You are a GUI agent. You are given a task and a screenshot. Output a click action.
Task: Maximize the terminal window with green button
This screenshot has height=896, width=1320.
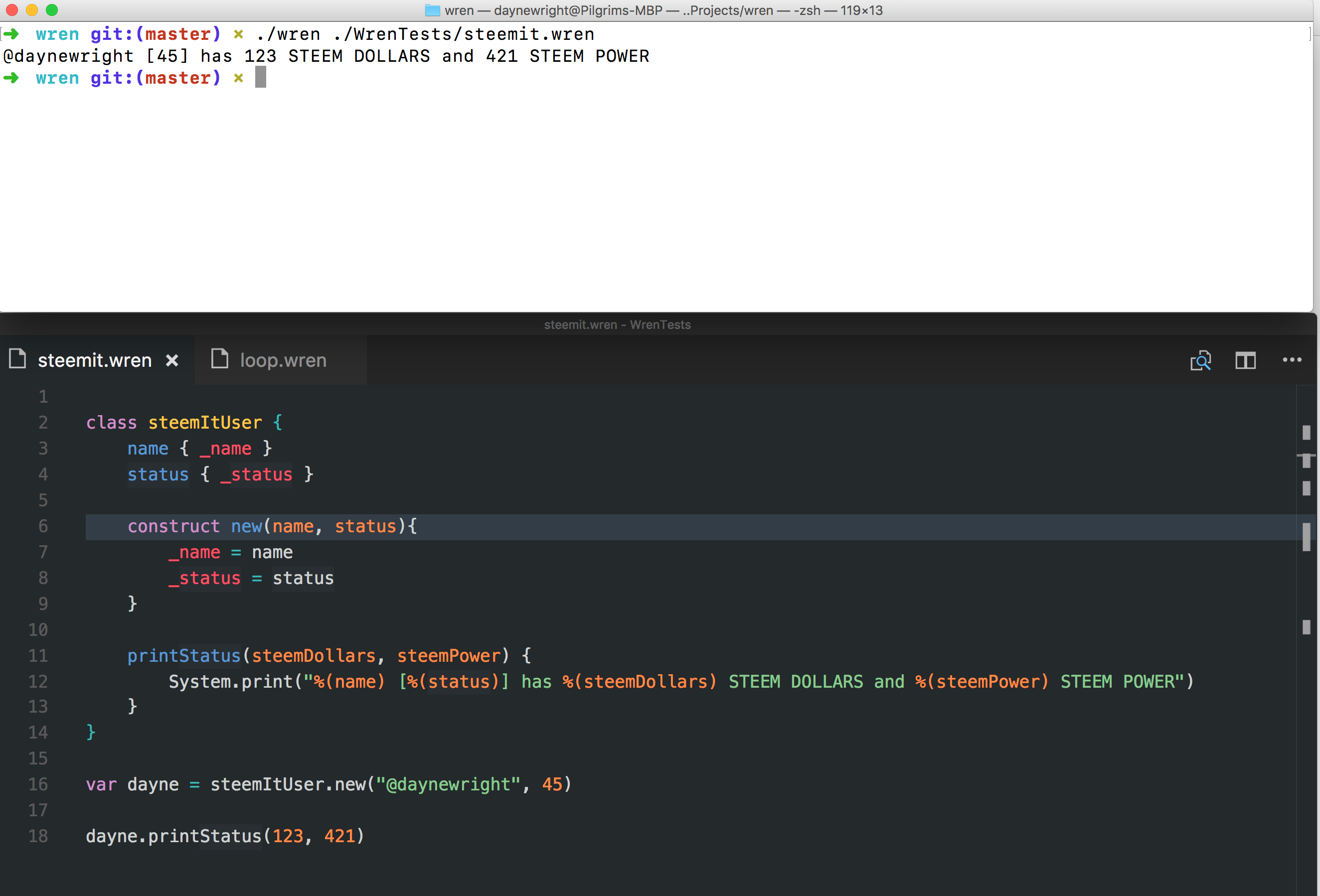point(52,9)
